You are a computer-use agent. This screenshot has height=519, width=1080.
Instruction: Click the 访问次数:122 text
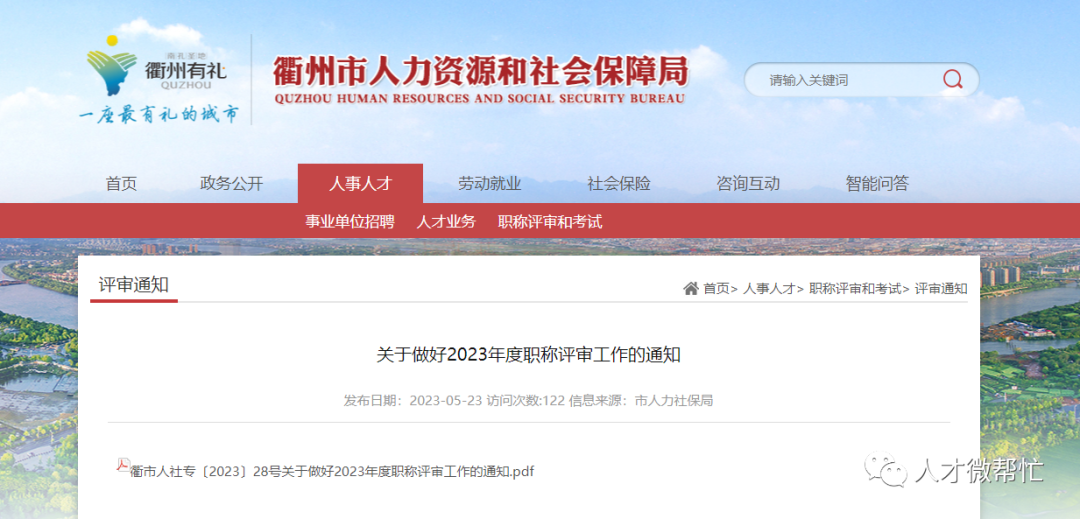point(526,401)
